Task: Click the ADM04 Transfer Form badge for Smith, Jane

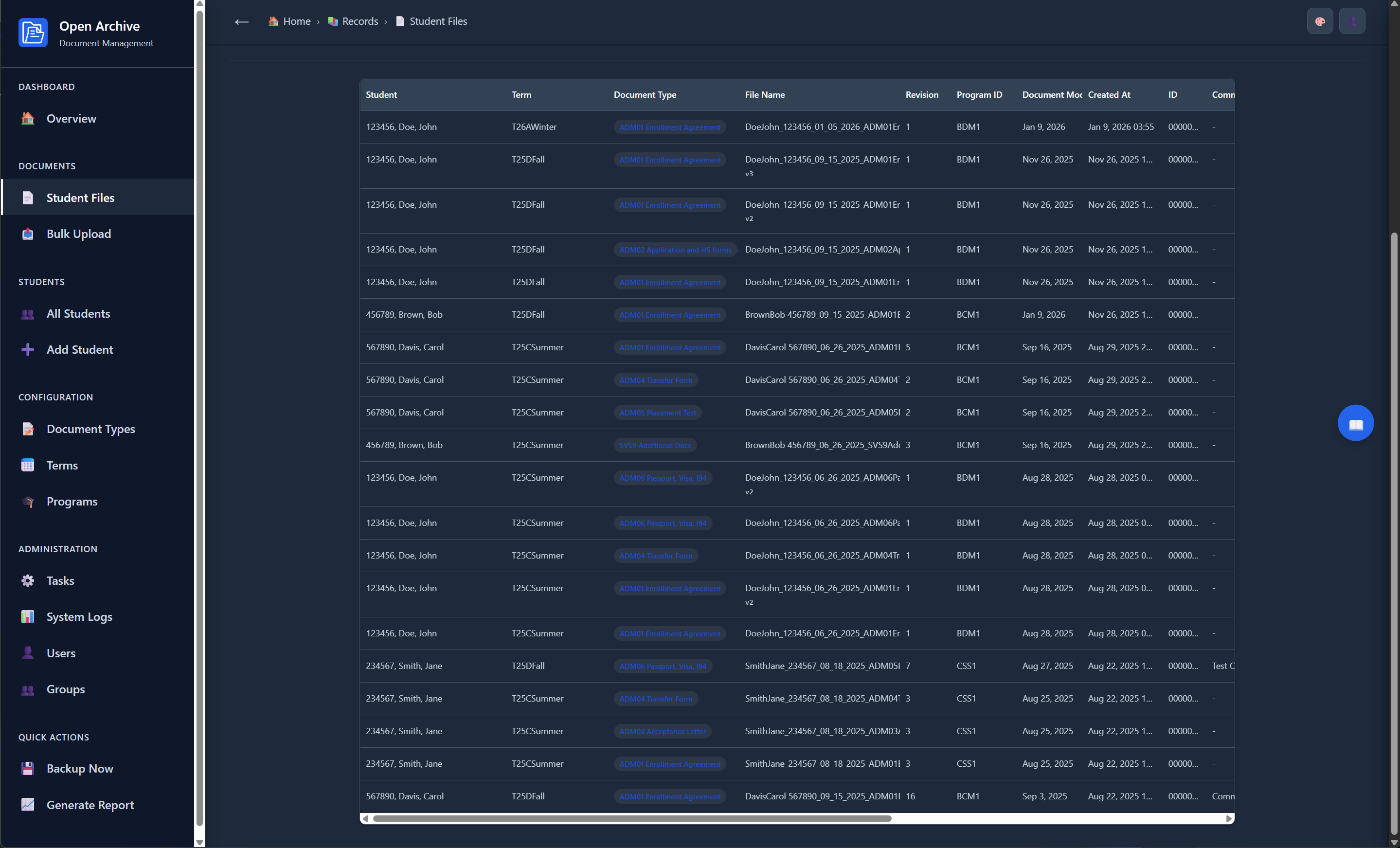Action: (656, 699)
